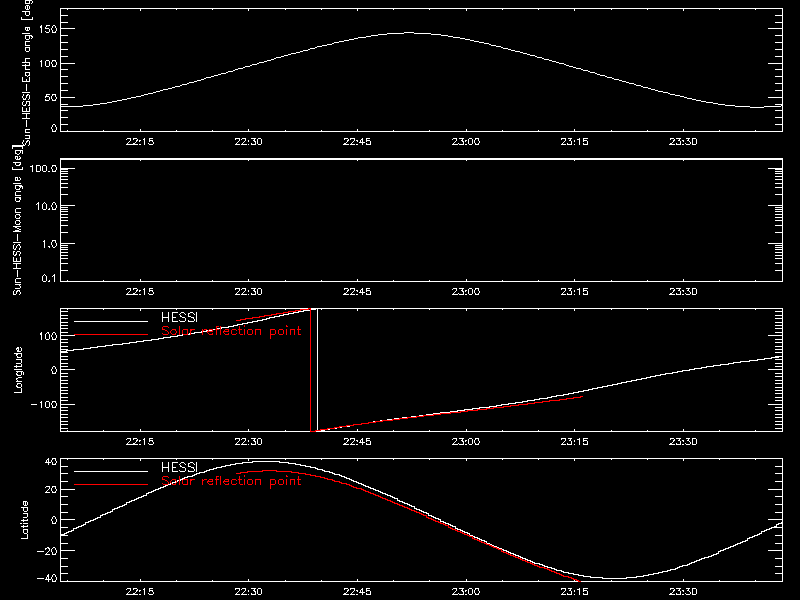Click the -100 tick on the Longitude axis
Image resolution: width=800 pixels, height=600 pixels.
coord(44,405)
